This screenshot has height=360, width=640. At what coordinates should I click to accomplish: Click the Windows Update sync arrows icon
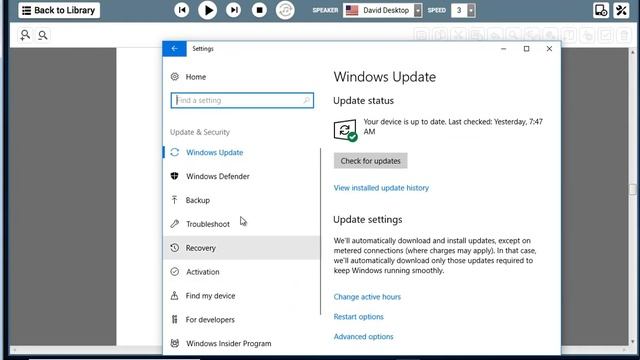175,152
